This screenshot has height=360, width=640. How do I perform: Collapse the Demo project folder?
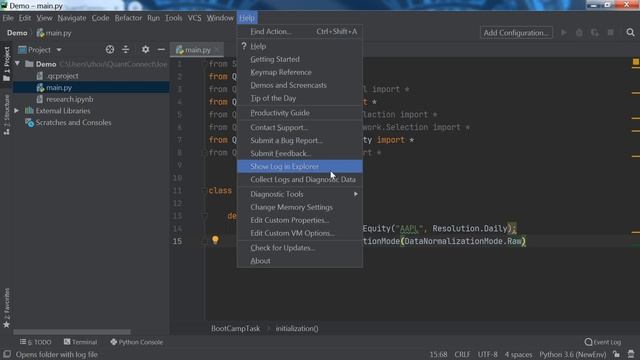click(18, 64)
